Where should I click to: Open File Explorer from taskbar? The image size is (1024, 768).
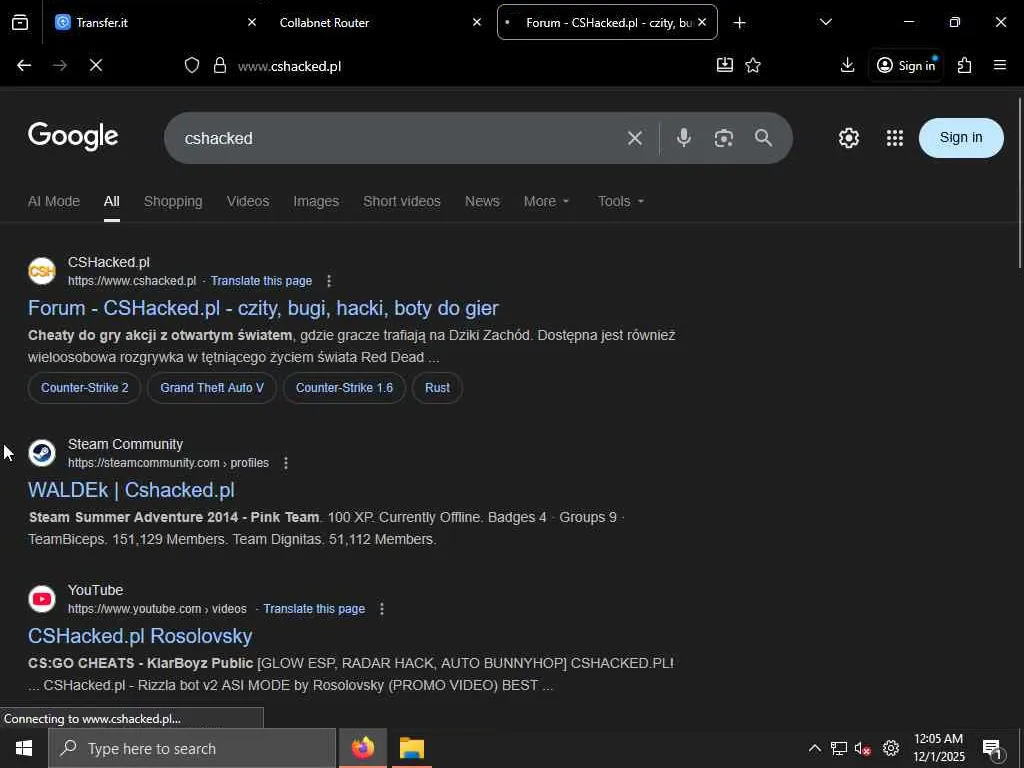(412, 748)
